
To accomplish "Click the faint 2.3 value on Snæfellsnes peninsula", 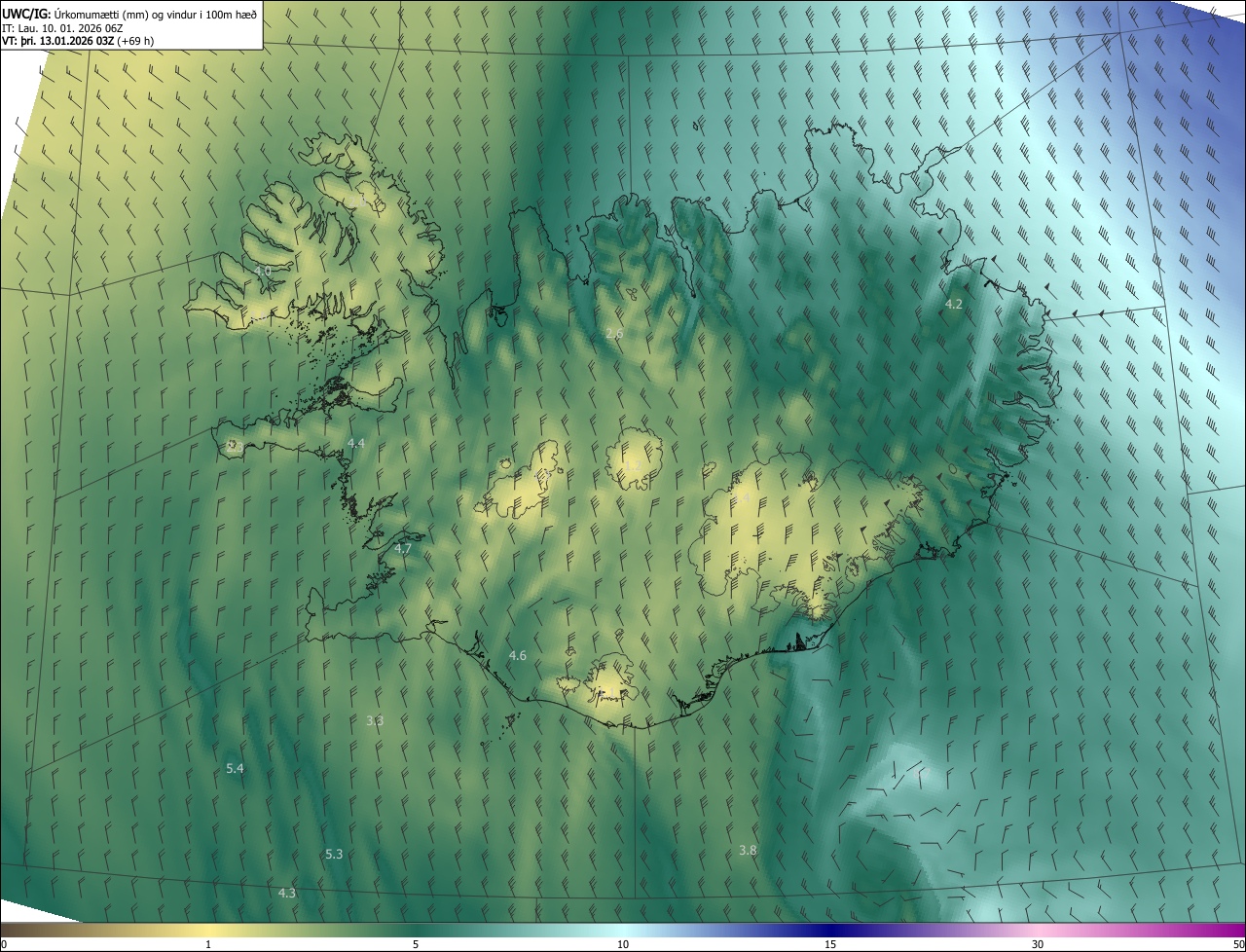I will [235, 446].
